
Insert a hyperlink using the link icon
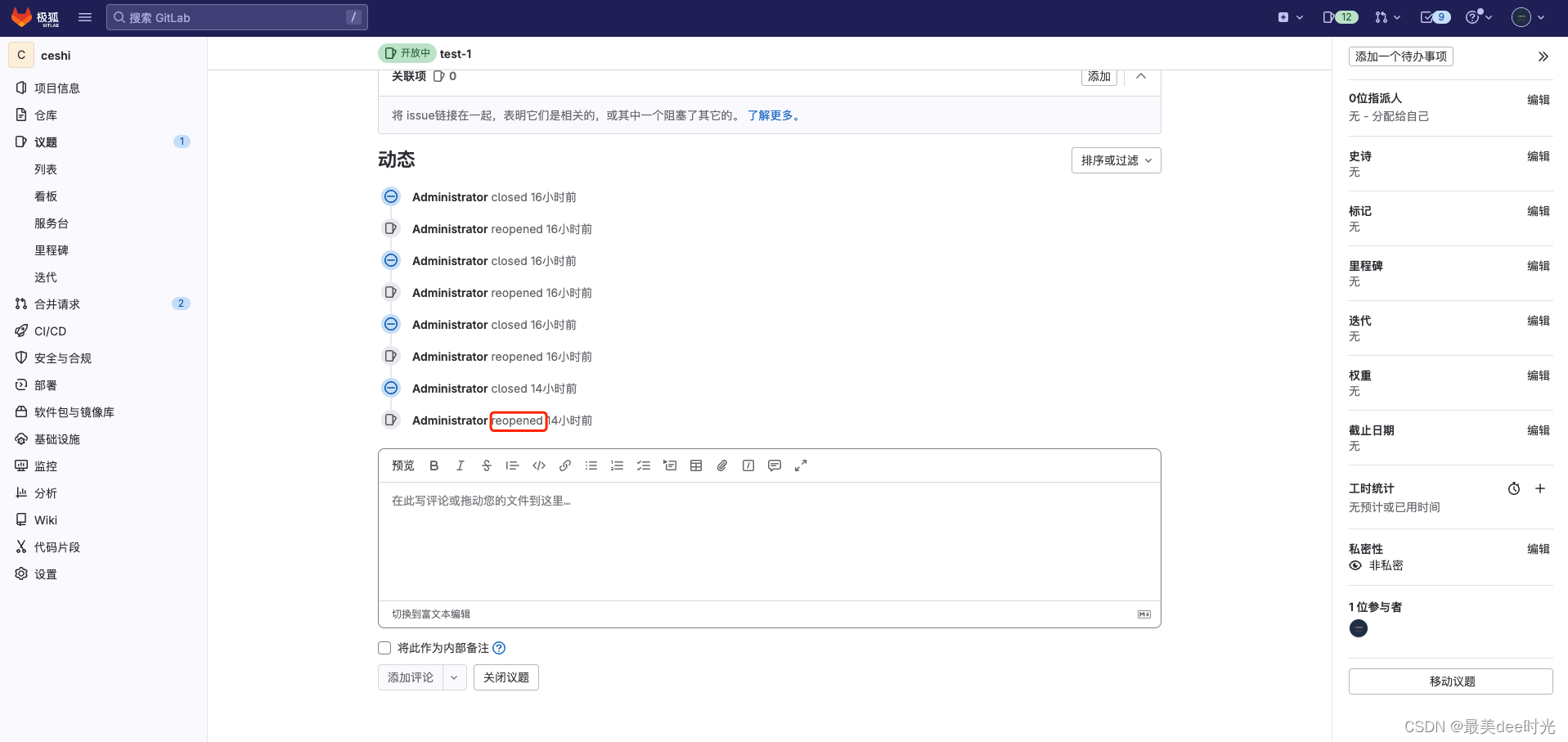coord(564,465)
